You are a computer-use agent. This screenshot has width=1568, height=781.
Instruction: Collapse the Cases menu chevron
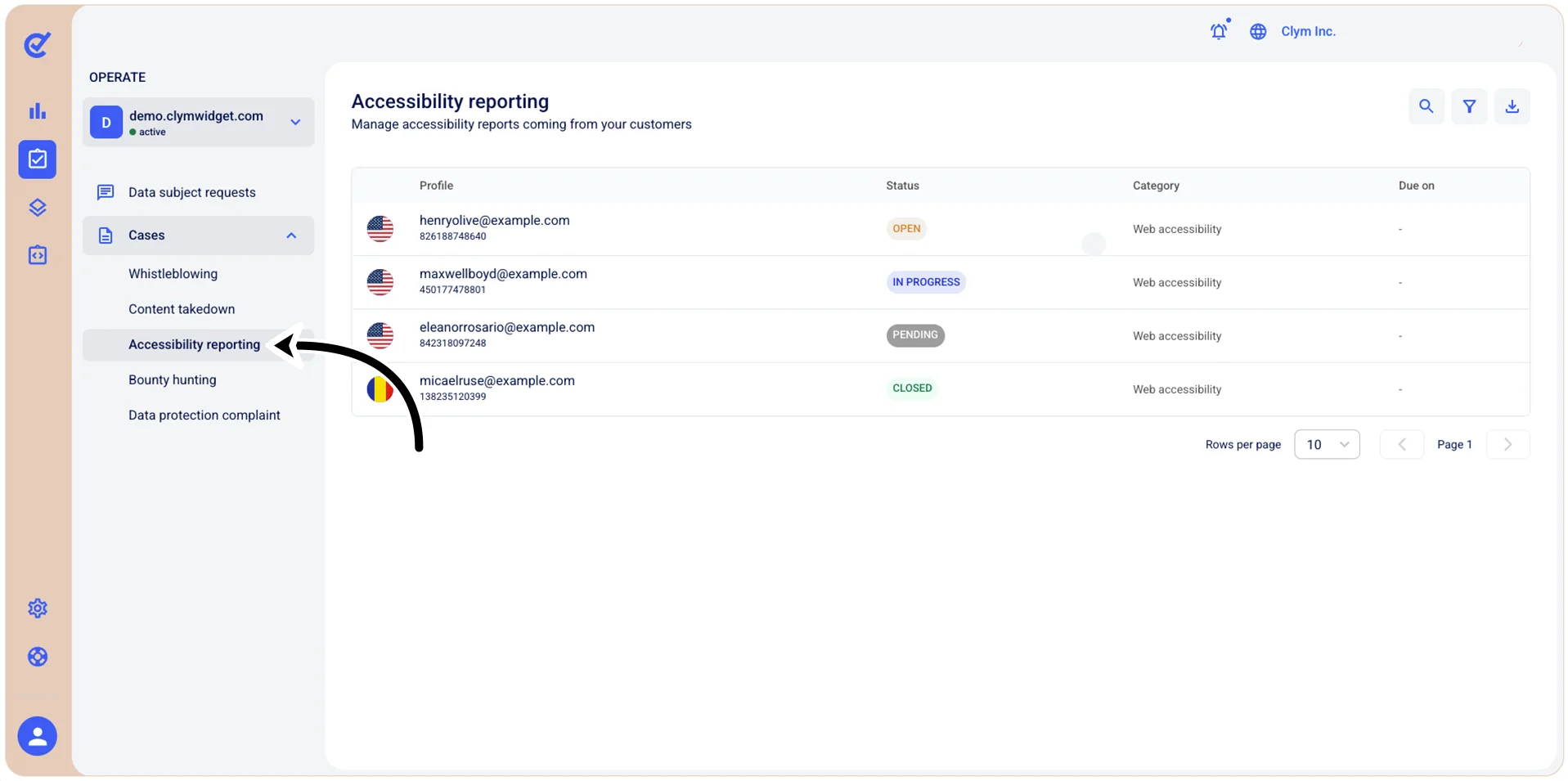click(x=291, y=236)
